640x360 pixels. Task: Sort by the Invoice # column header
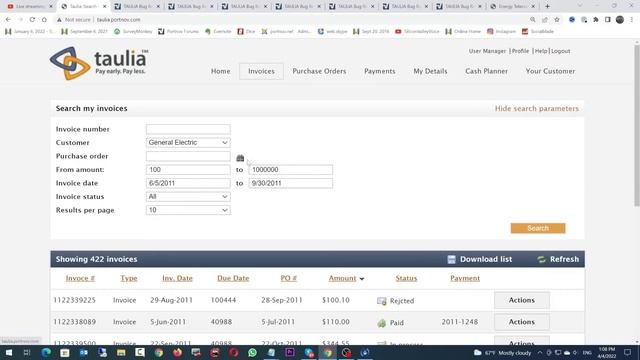[x=80, y=278]
